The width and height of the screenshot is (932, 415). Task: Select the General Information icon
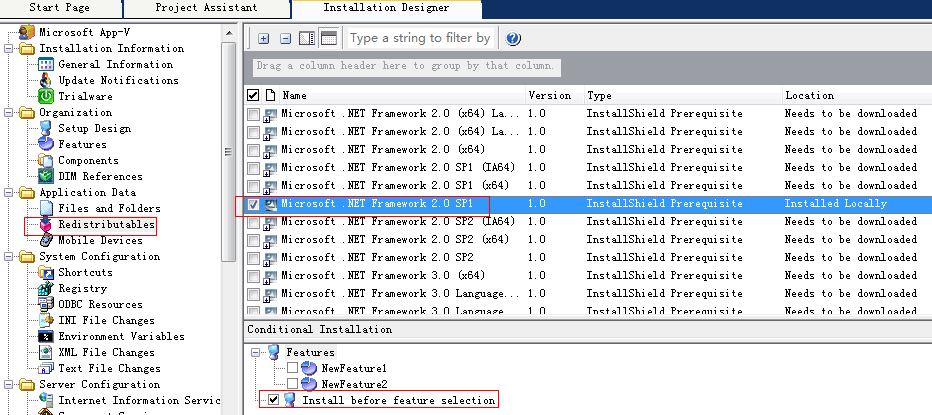[46, 64]
